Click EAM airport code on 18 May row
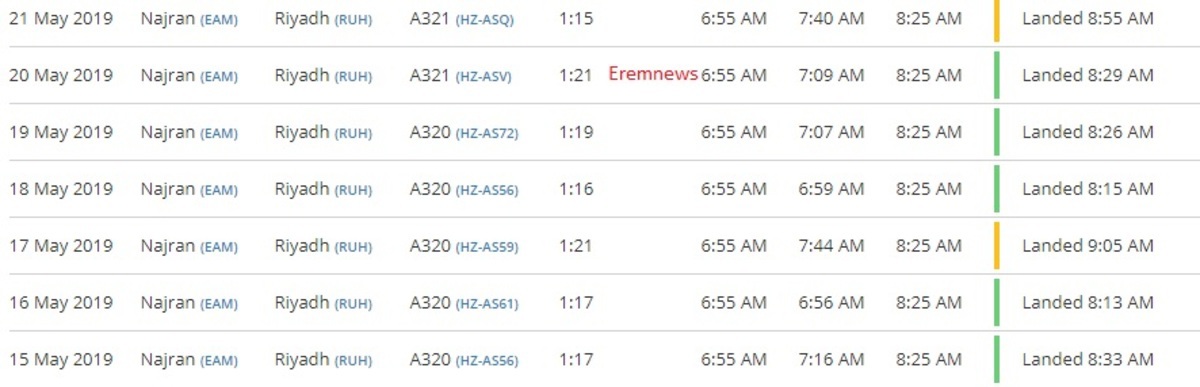 [x=219, y=190]
